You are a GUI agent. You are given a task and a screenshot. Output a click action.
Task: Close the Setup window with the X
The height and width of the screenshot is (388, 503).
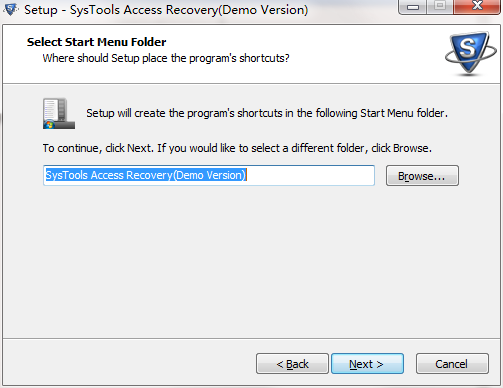pos(477,6)
